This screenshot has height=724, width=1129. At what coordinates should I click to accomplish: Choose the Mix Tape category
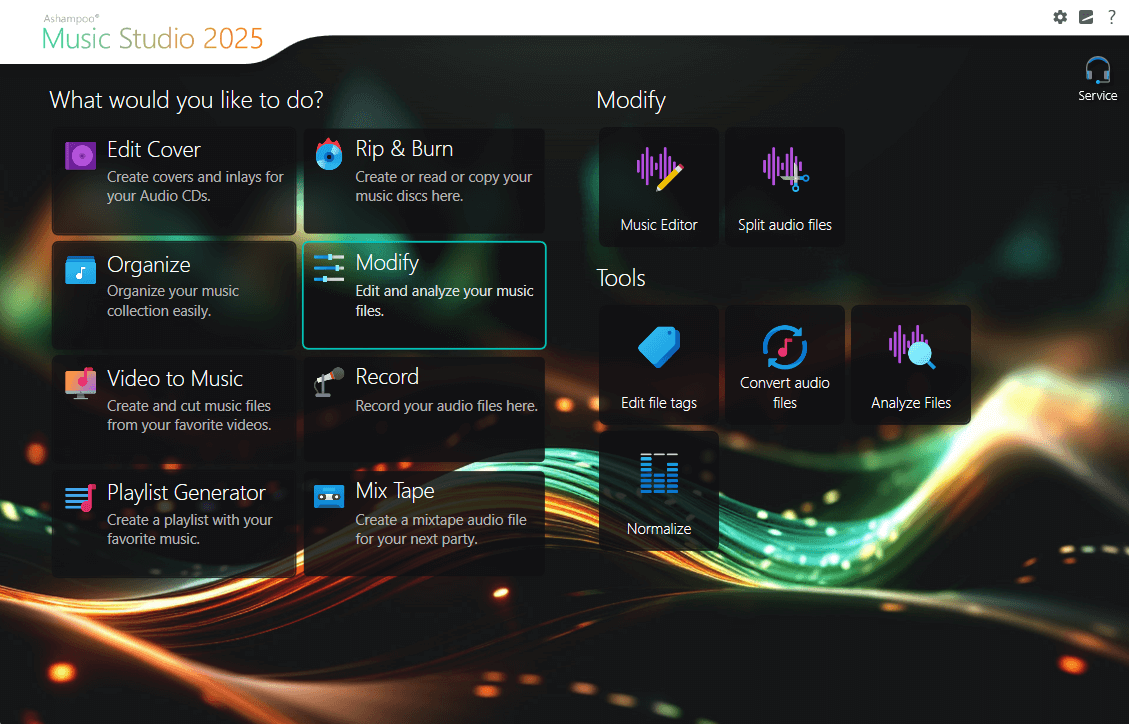pos(424,523)
